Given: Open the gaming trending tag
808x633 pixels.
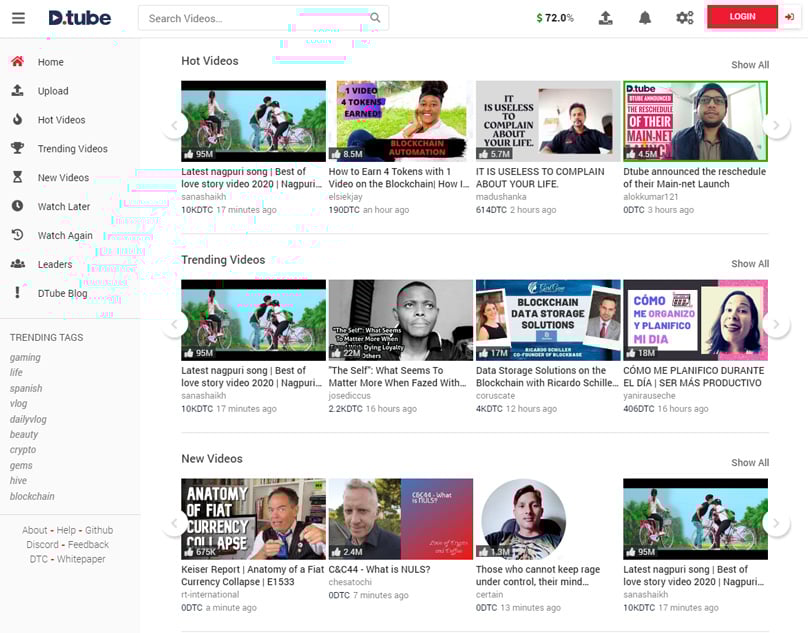Looking at the screenshot, I should [x=25, y=357].
